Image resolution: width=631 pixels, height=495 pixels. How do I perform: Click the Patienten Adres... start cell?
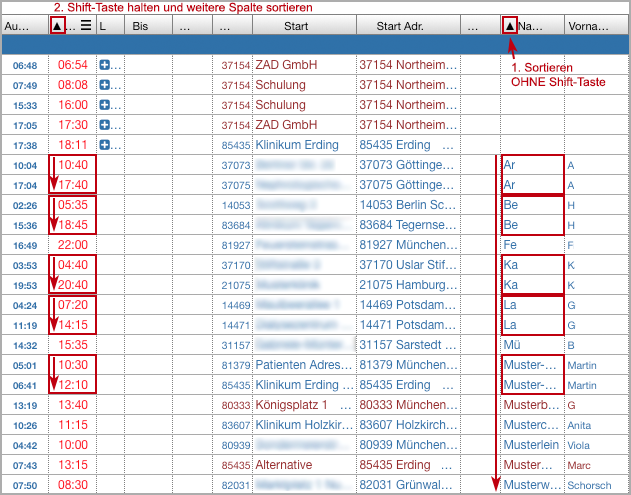tap(304, 365)
